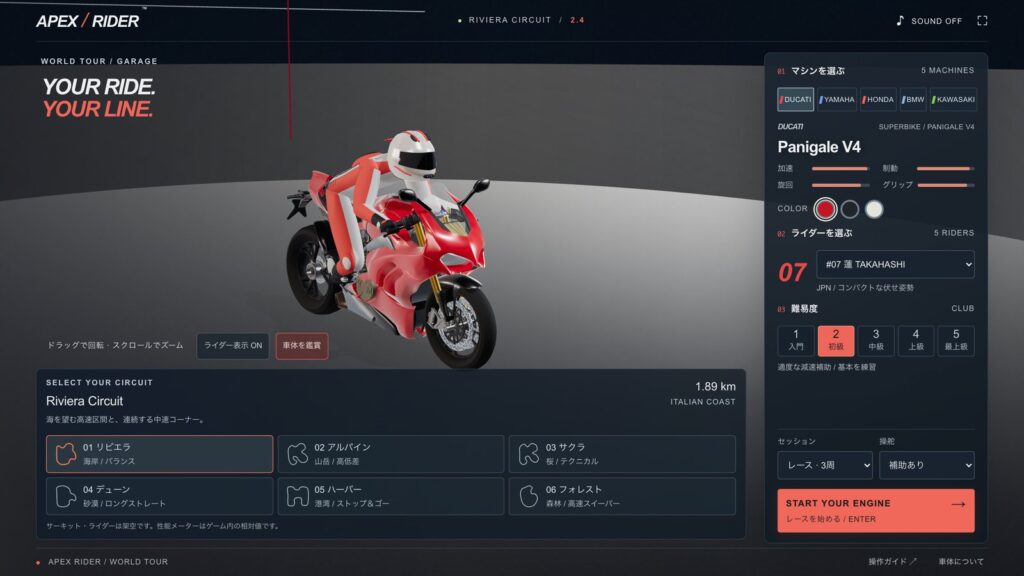Choose circuit 01 リビエラ
Viewport: 1024px width, 576px height.
coord(159,454)
